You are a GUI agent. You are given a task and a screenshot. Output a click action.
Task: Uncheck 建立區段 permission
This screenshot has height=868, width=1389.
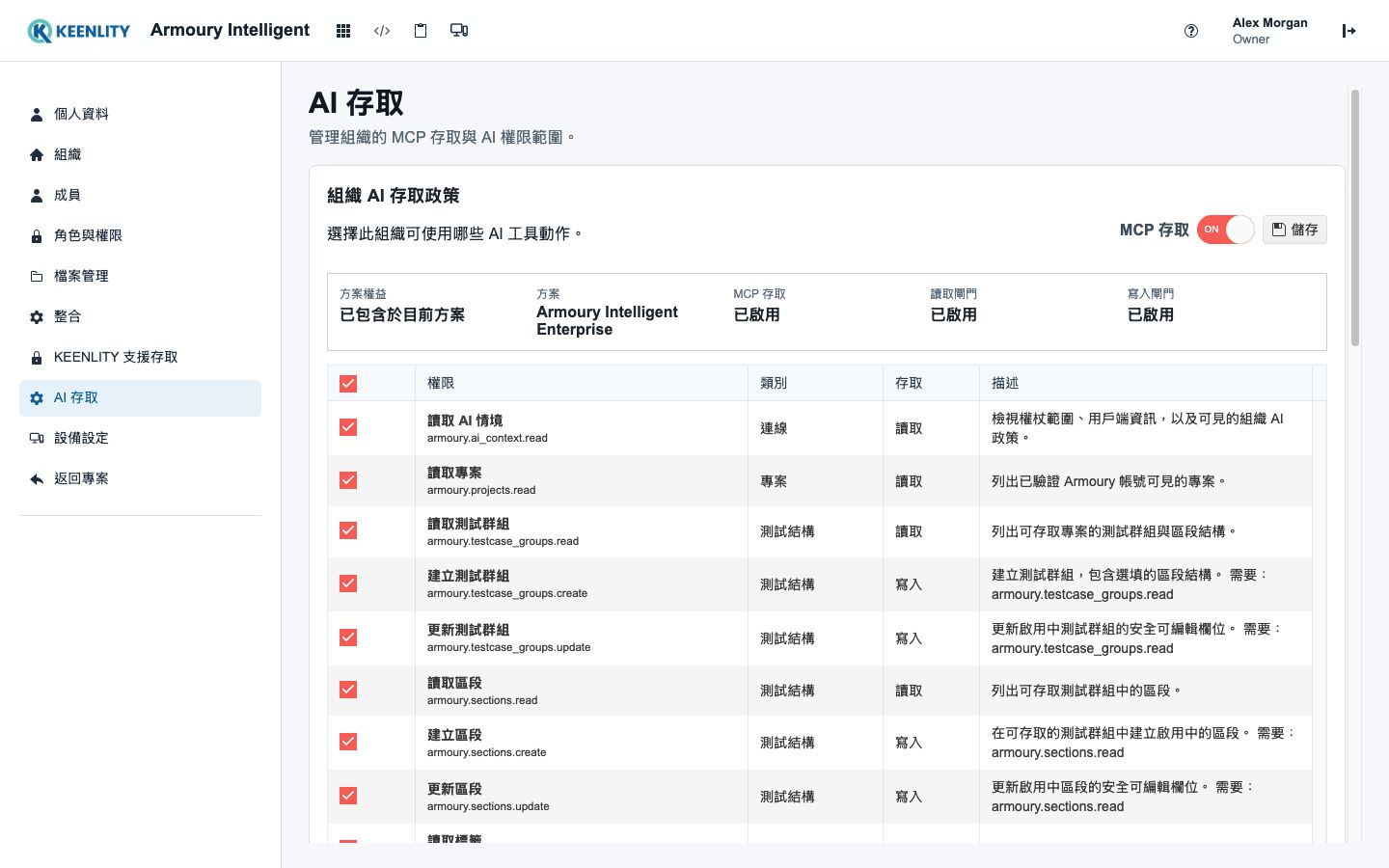(x=348, y=742)
